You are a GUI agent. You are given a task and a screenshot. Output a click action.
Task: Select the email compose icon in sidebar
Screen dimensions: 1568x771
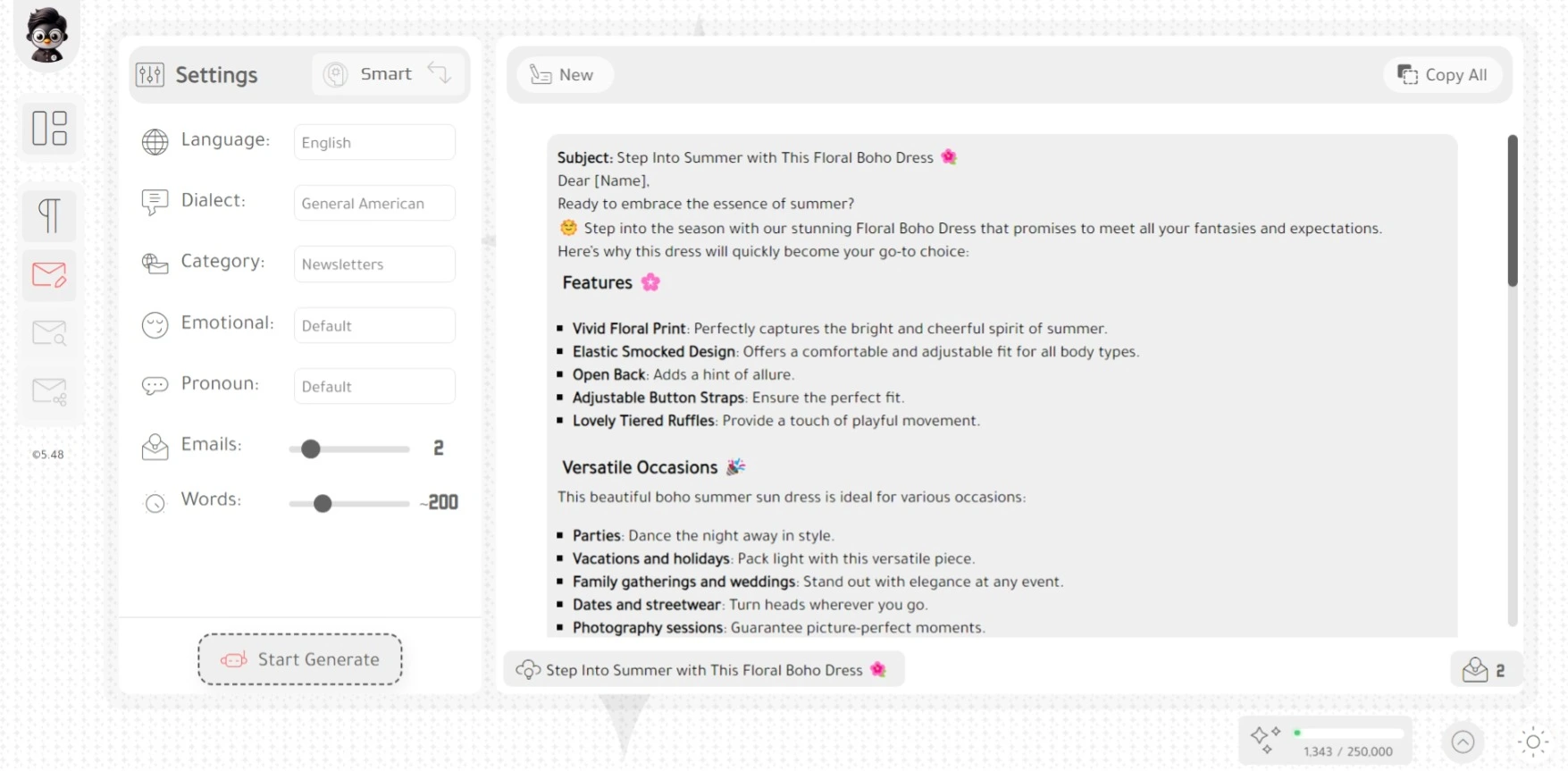point(49,274)
